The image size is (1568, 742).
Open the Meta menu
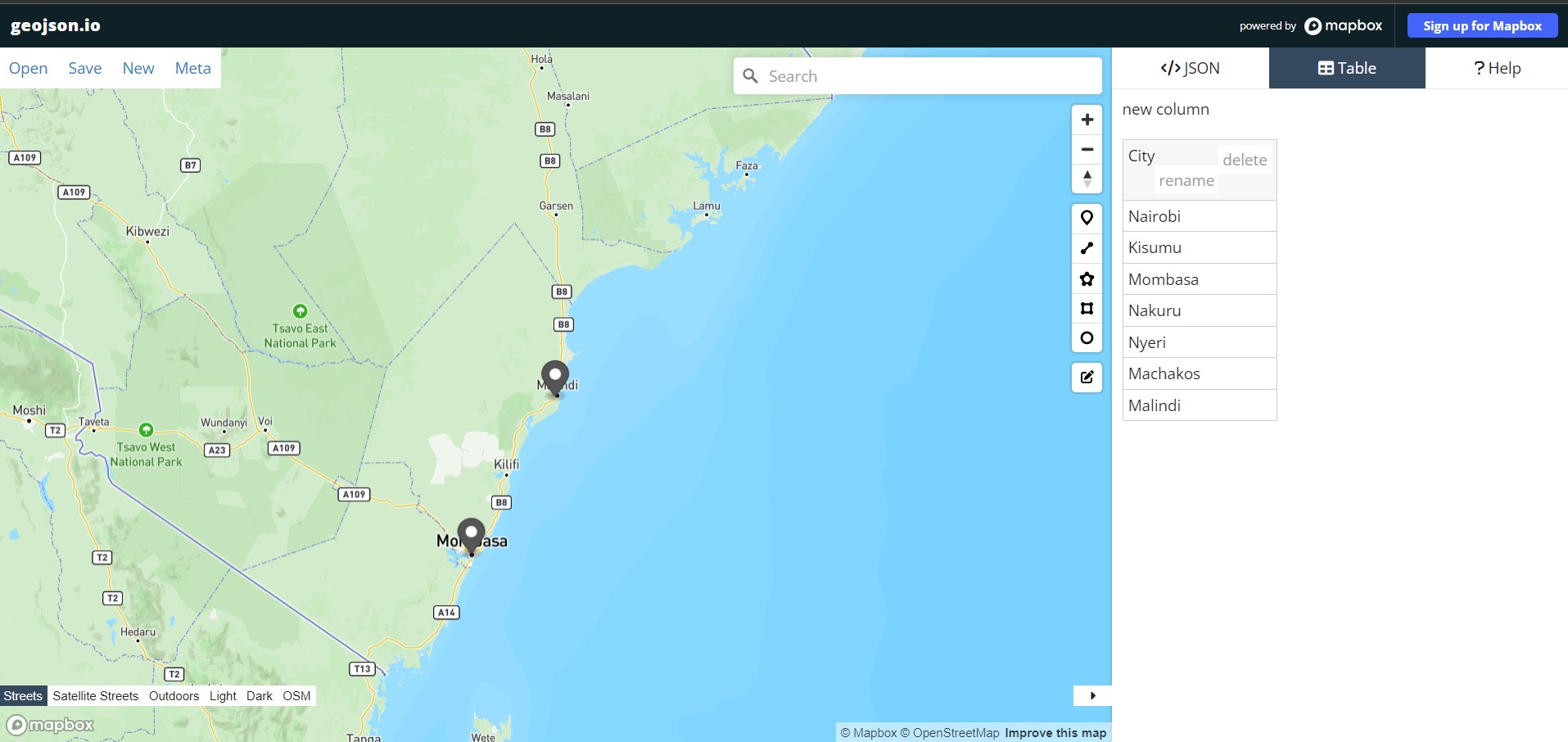[x=192, y=68]
